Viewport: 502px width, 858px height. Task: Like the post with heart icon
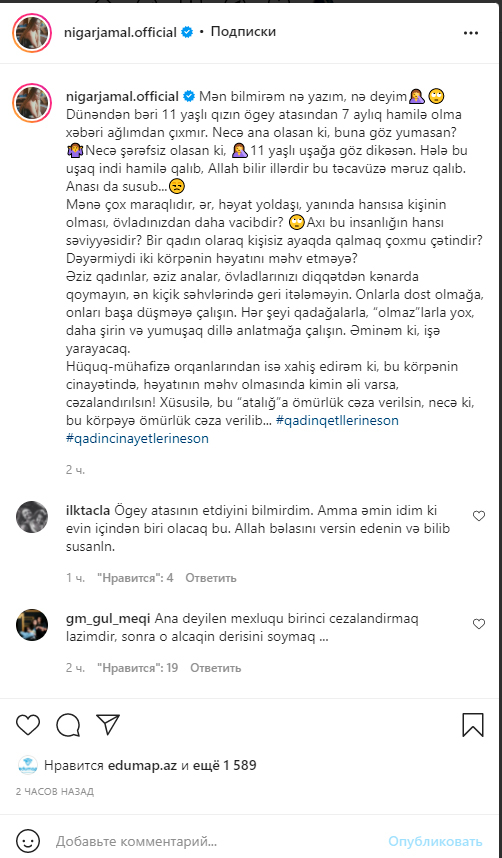point(27,725)
